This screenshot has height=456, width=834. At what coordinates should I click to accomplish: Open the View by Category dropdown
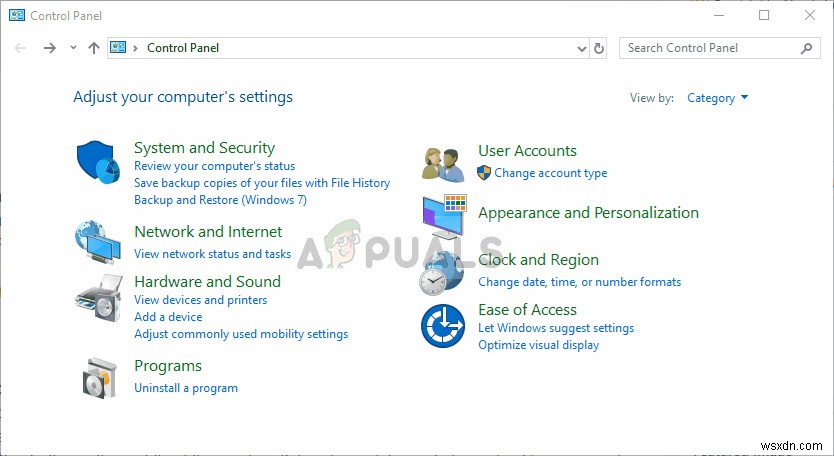(x=717, y=98)
